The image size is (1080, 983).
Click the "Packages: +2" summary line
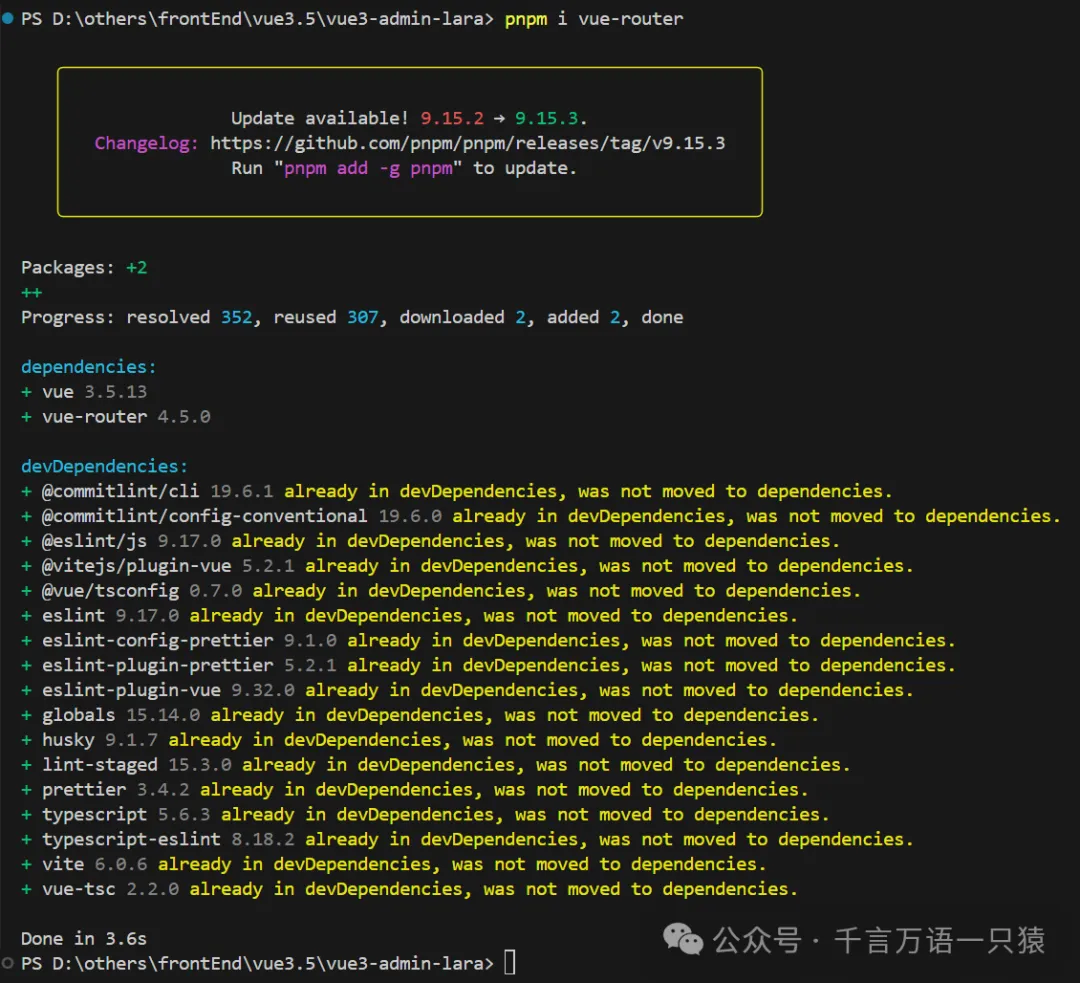click(84, 267)
